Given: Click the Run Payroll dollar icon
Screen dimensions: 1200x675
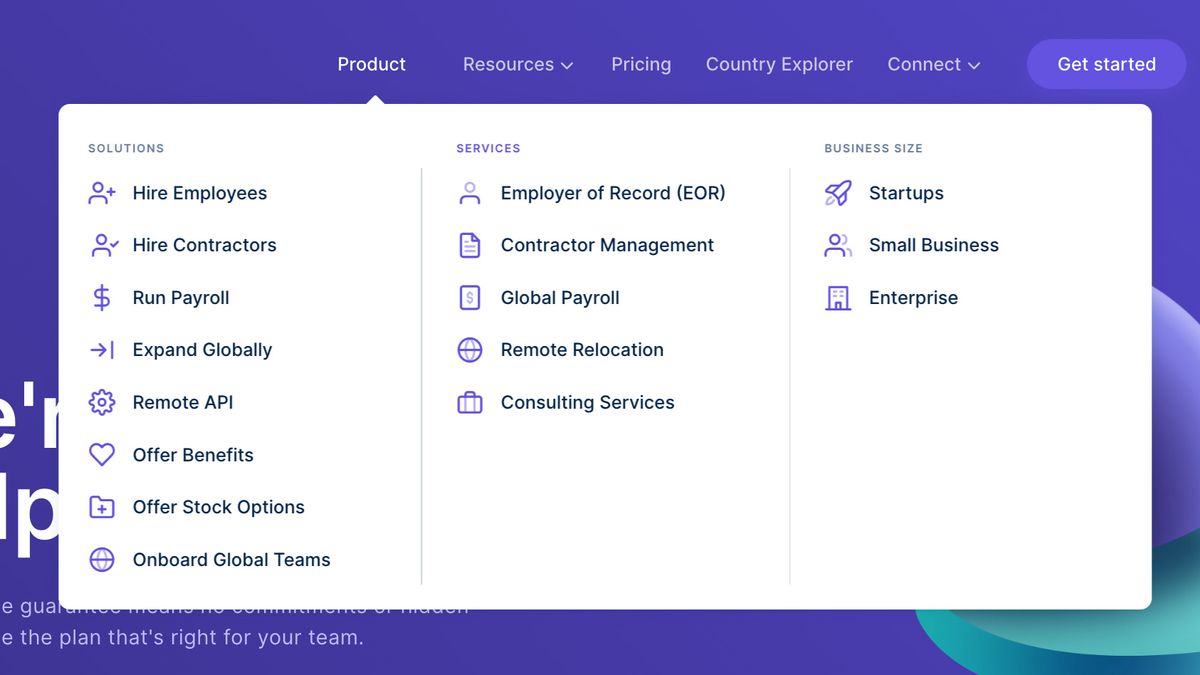Looking at the screenshot, I should (101, 297).
